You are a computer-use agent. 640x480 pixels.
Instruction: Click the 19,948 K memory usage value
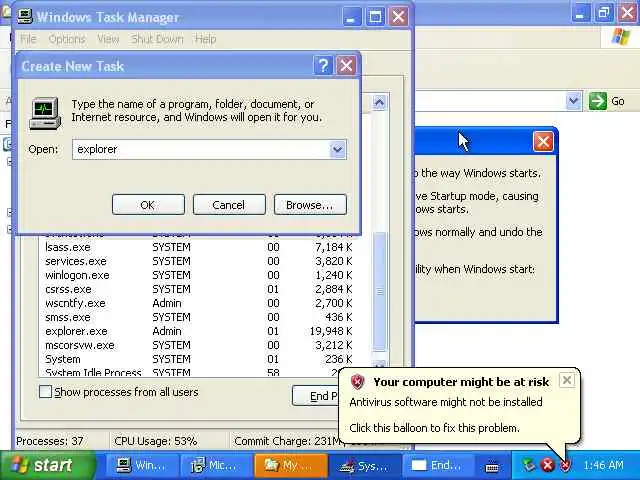(331, 331)
